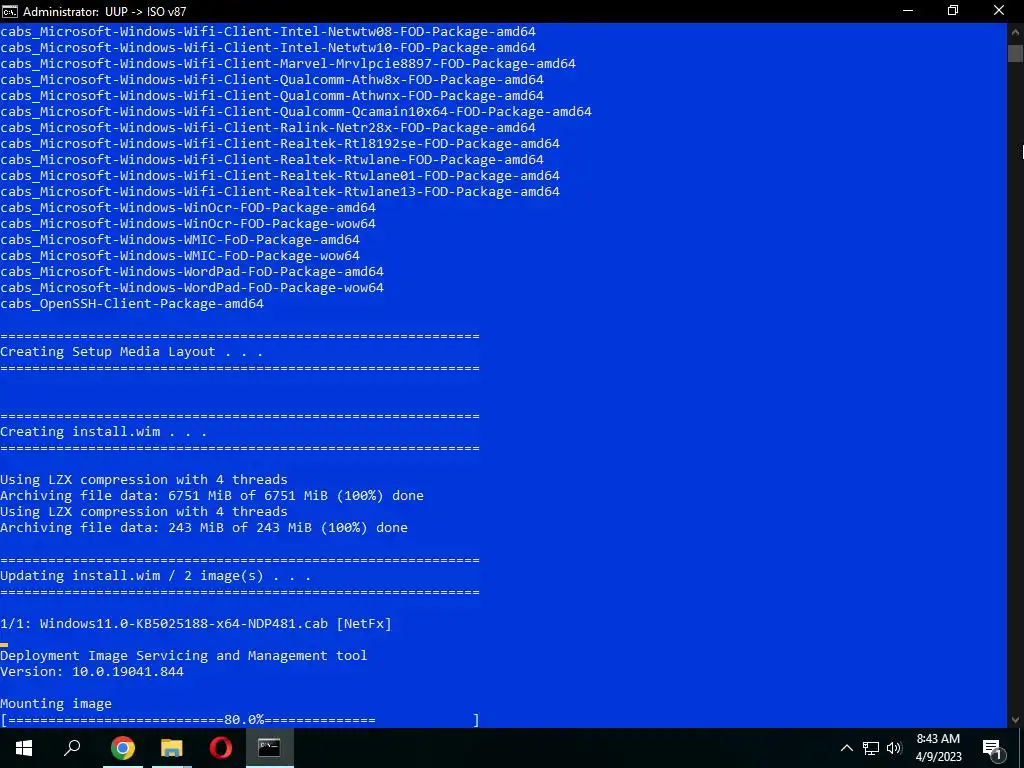Click 'Deployment Image Servicing and Management tool'
The width and height of the screenshot is (1024, 768).
coord(184,656)
